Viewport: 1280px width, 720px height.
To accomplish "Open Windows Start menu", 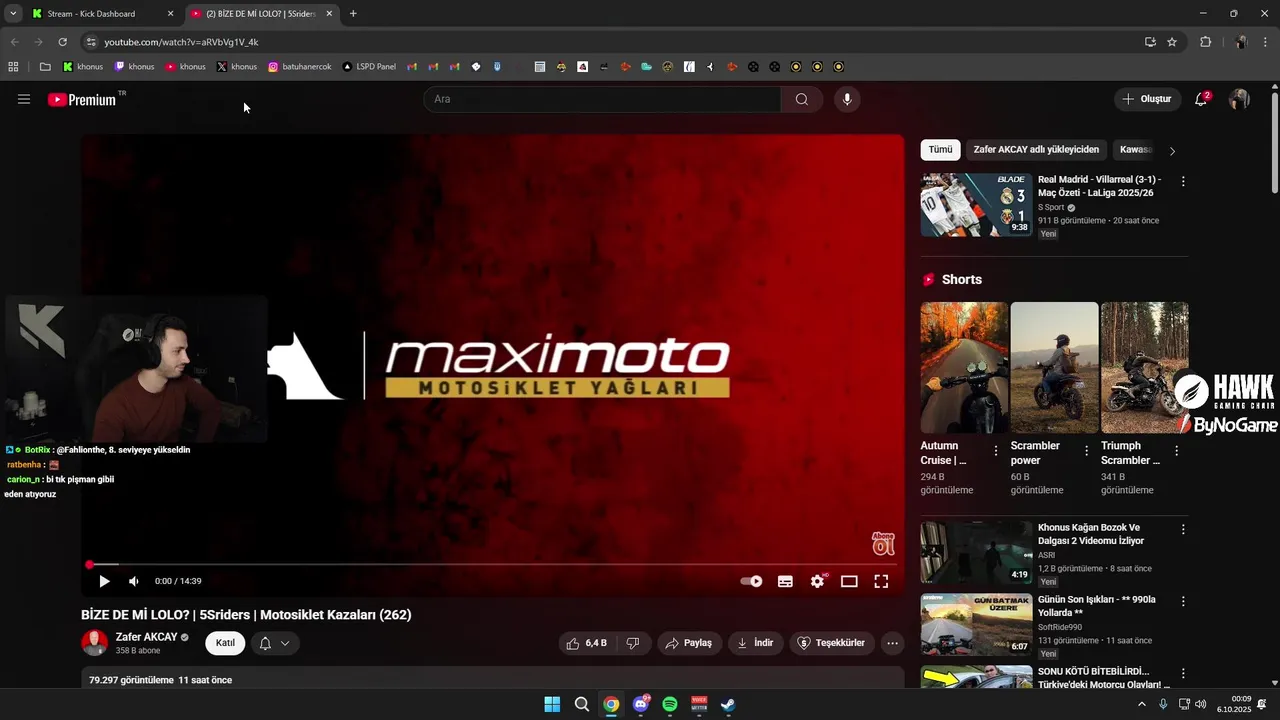I will coord(552,704).
